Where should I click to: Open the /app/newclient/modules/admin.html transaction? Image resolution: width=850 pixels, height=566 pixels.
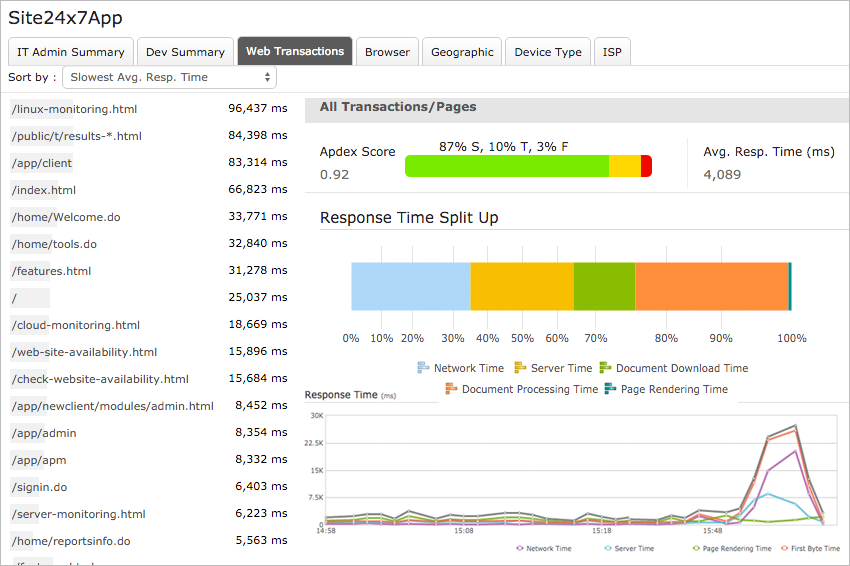pyautogui.click(x=113, y=406)
